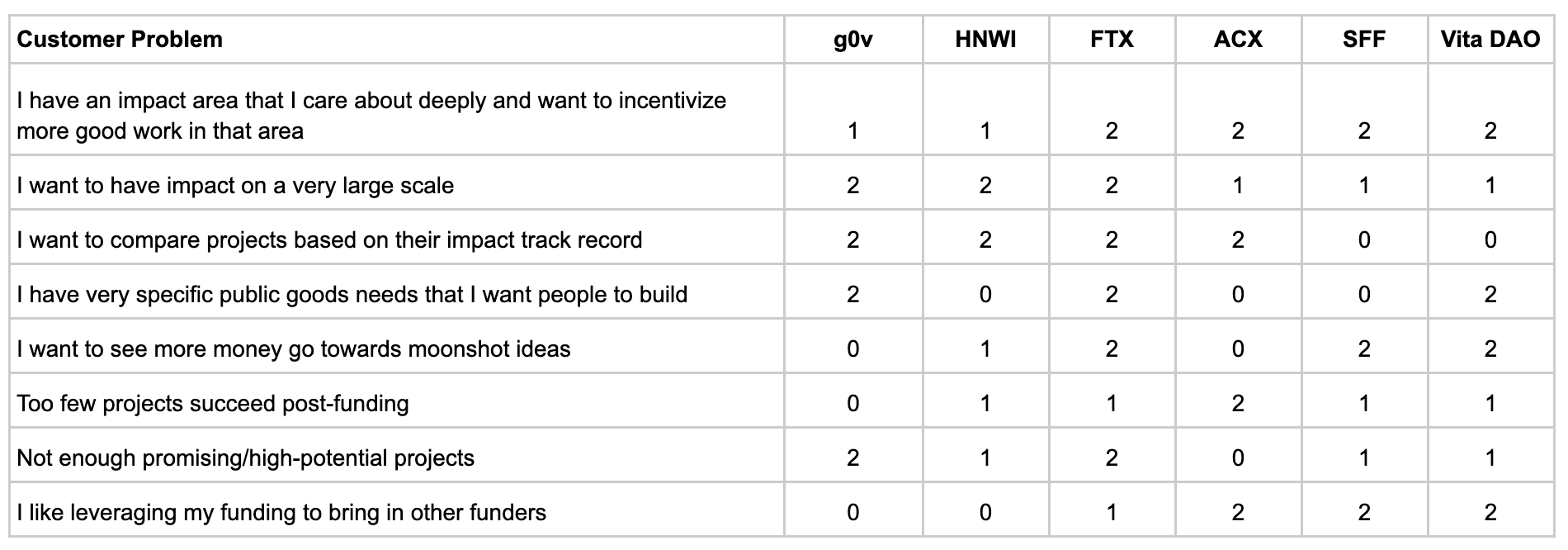The width and height of the screenshot is (1568, 550).
Task: Select the Customer Problem header cell
Action: (397, 40)
